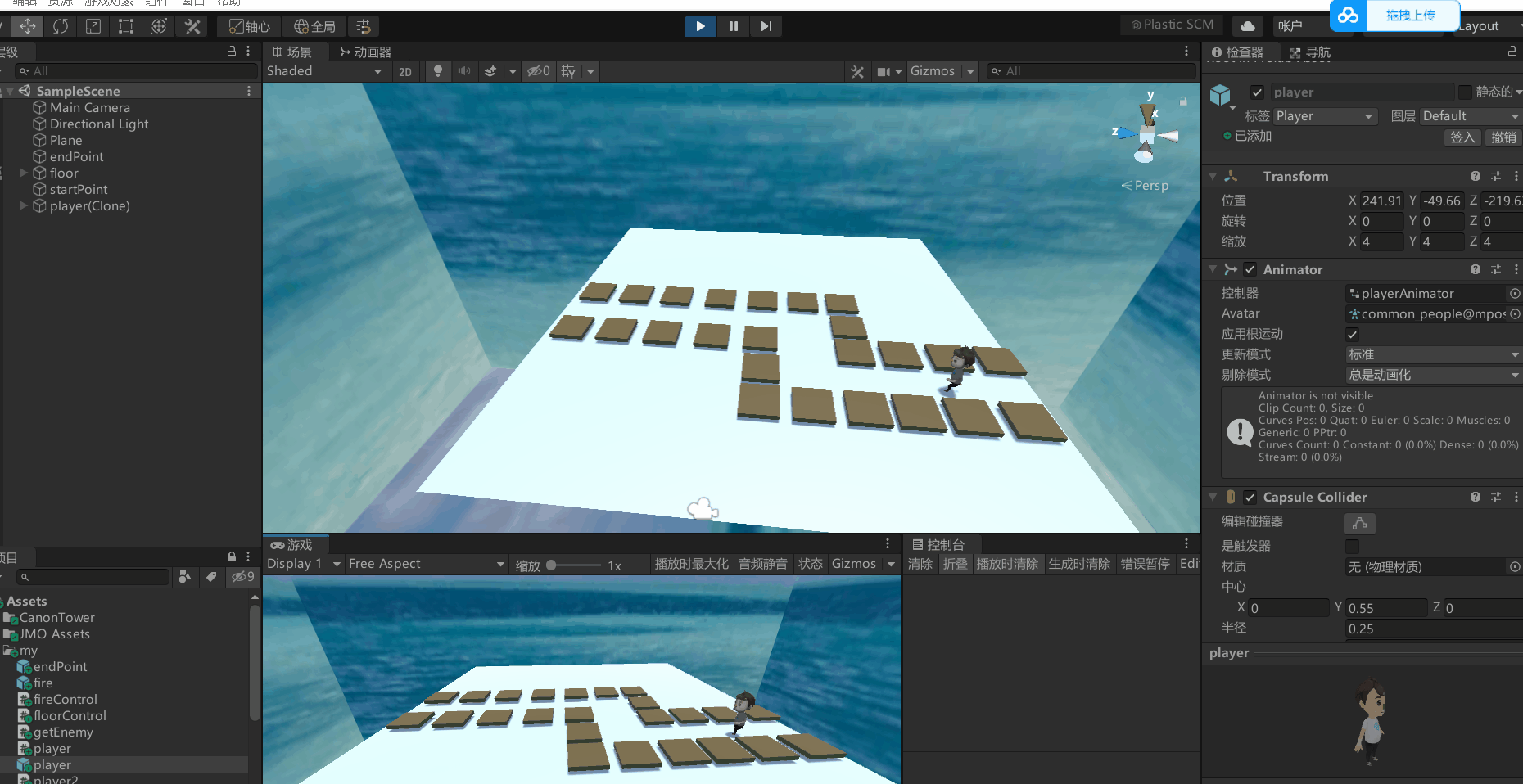Click the Pause button
The image size is (1523, 784).
(733, 26)
